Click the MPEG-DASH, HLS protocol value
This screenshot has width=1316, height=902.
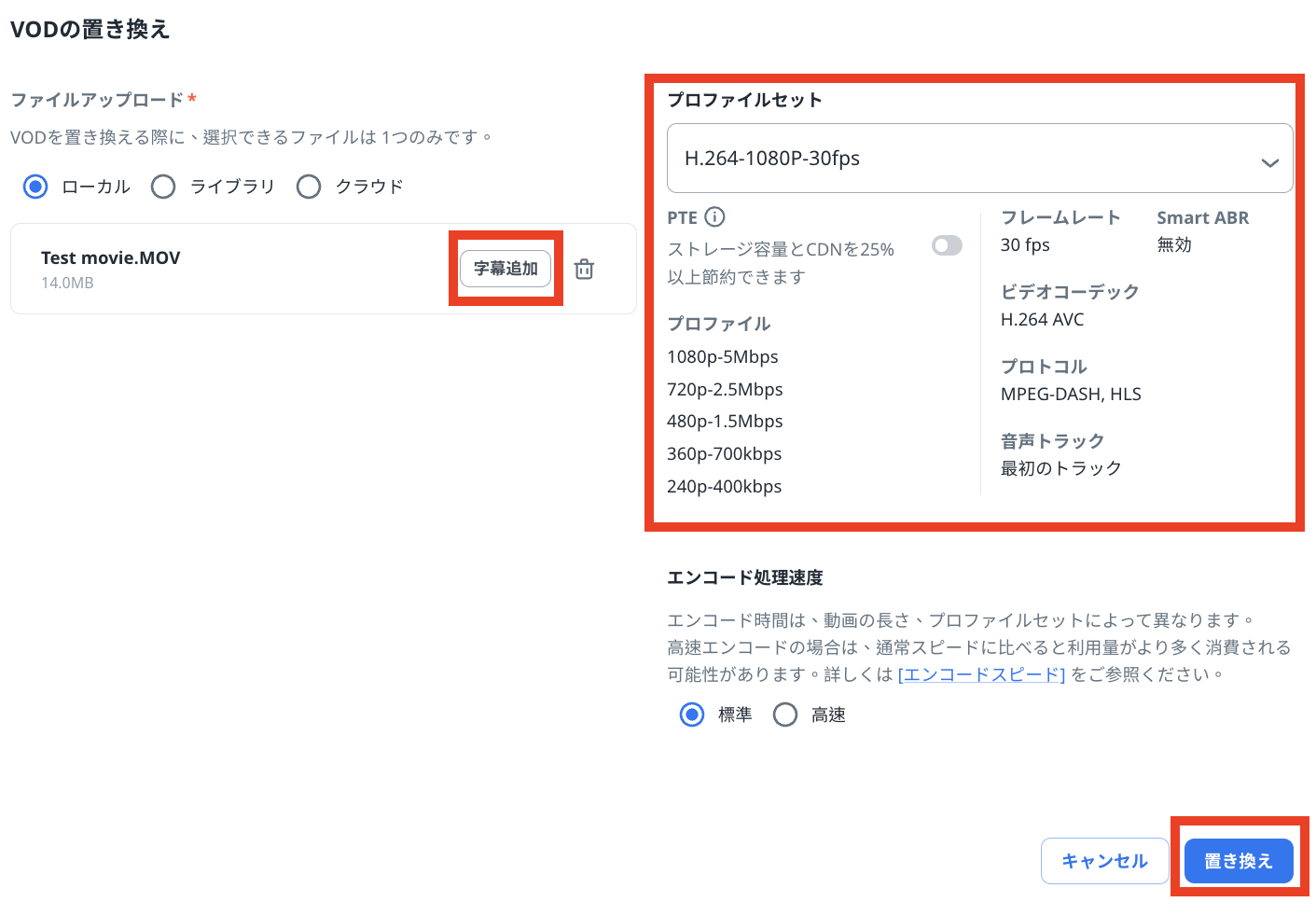1071,395
